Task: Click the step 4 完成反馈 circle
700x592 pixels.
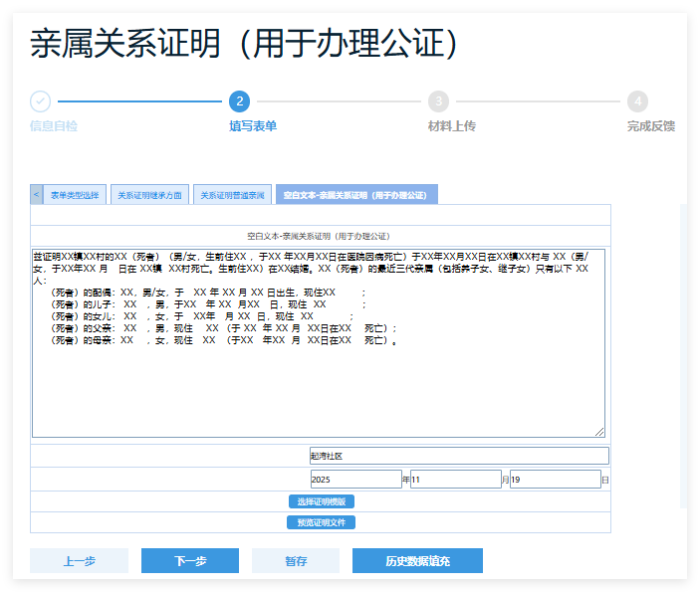Action: tap(638, 101)
